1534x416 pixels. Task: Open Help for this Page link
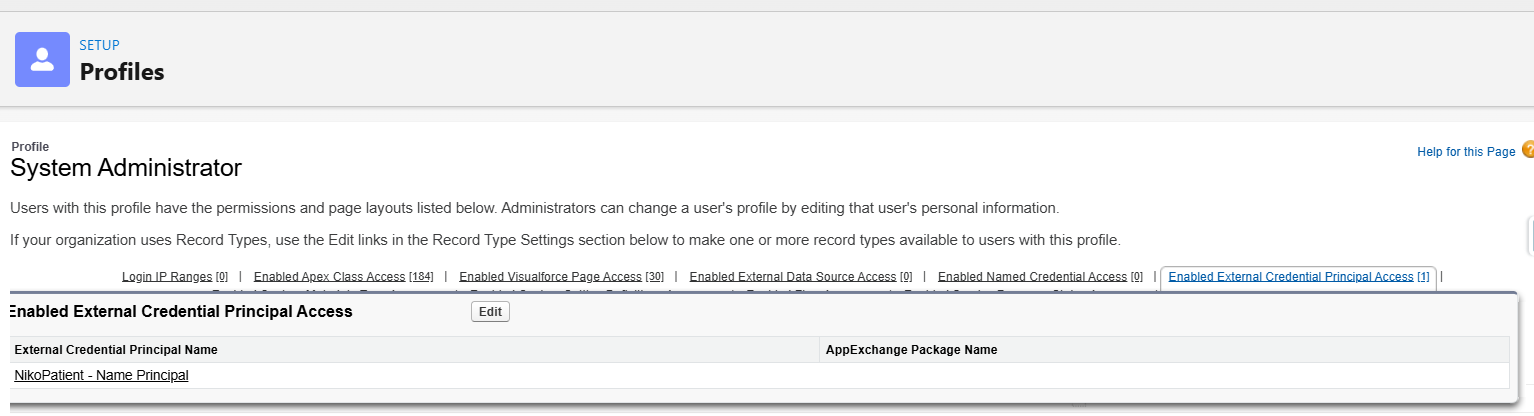click(x=1466, y=152)
